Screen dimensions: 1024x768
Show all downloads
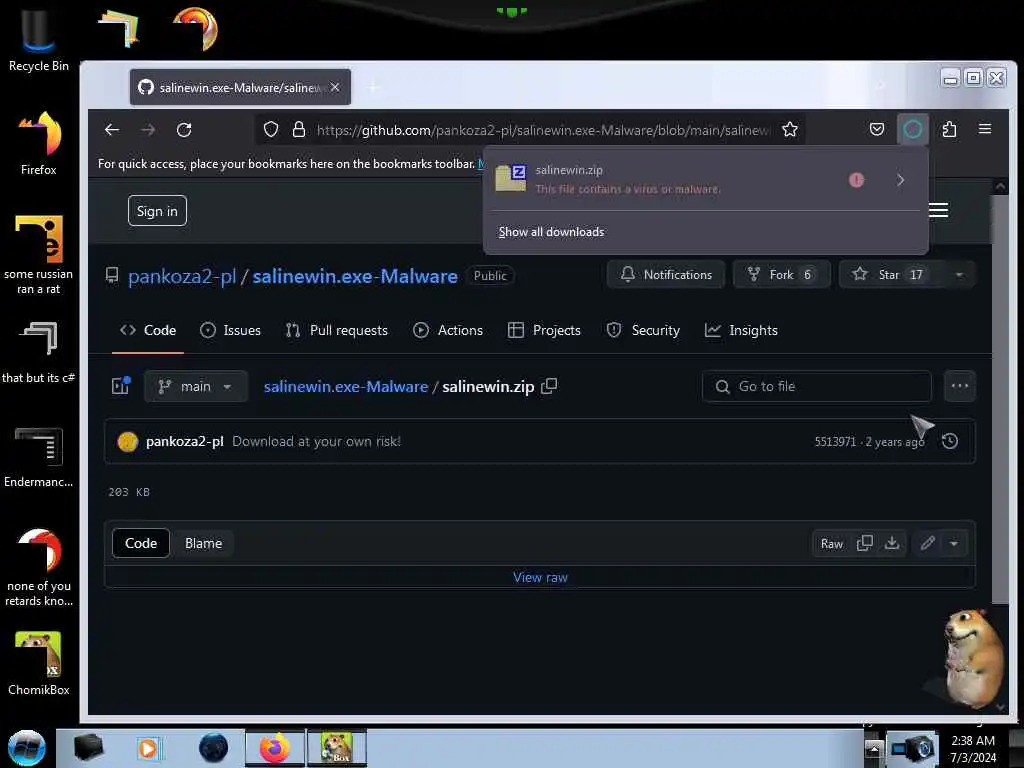(551, 232)
